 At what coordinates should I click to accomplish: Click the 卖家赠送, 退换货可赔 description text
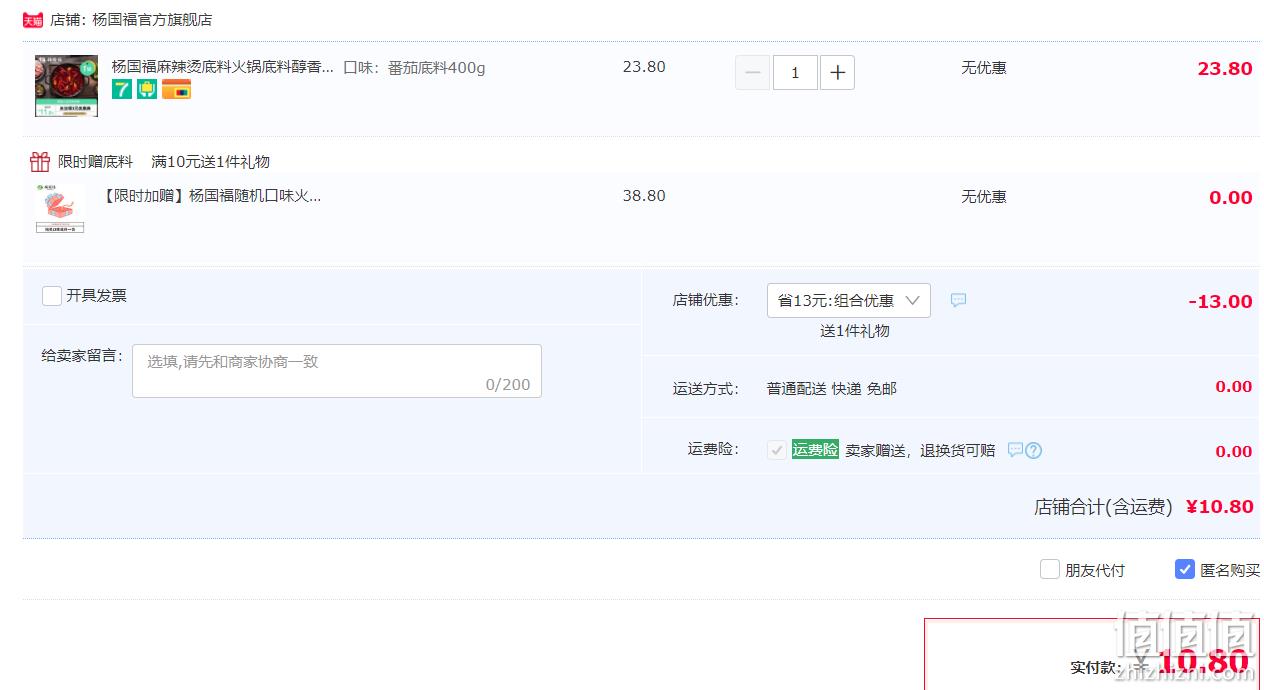(920, 450)
